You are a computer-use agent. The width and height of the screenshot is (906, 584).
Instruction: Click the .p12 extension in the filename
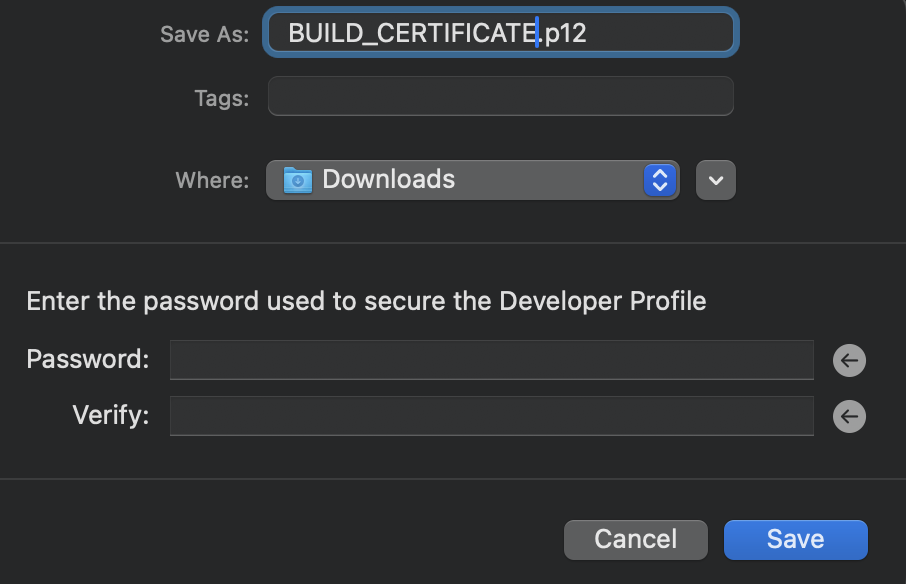[565, 33]
